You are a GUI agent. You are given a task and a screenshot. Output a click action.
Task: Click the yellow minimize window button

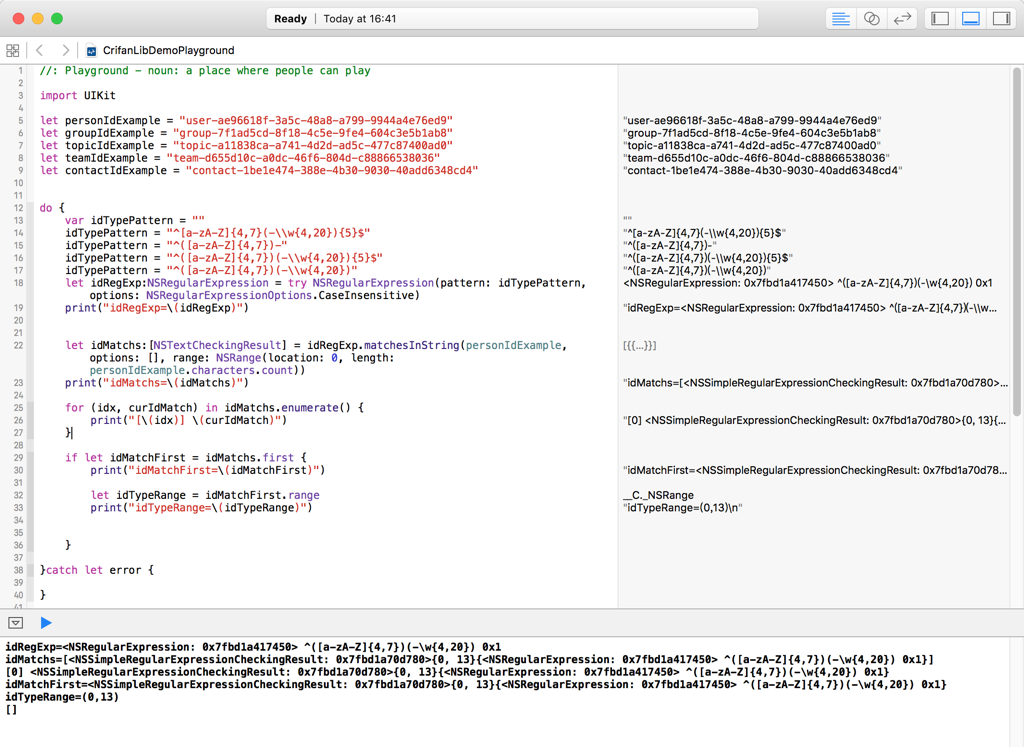(x=38, y=19)
